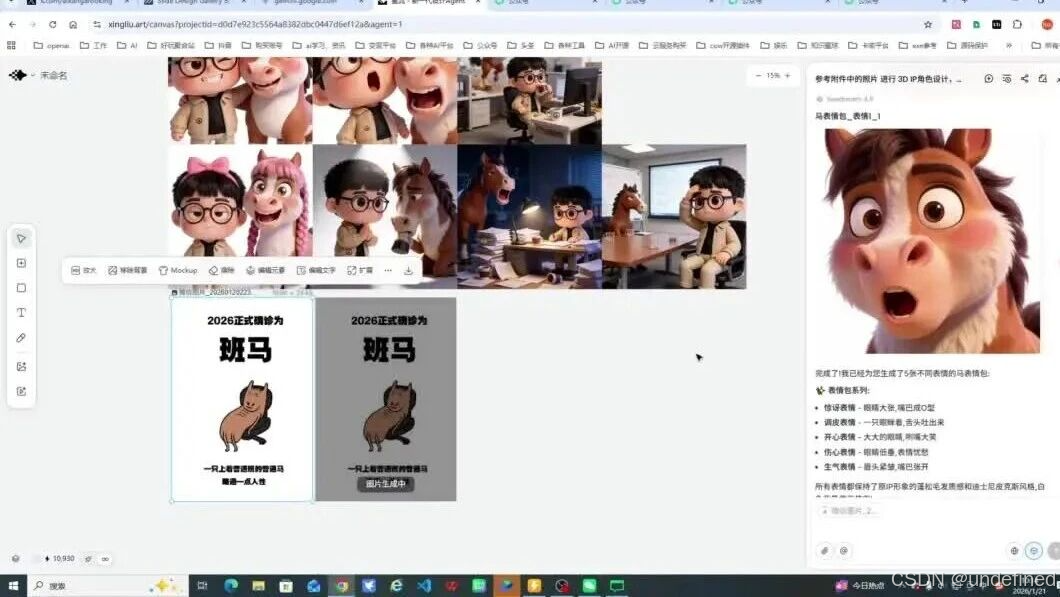The image size is (1060, 597).
Task: Choose the Mockup option
Action: [x=178, y=270]
